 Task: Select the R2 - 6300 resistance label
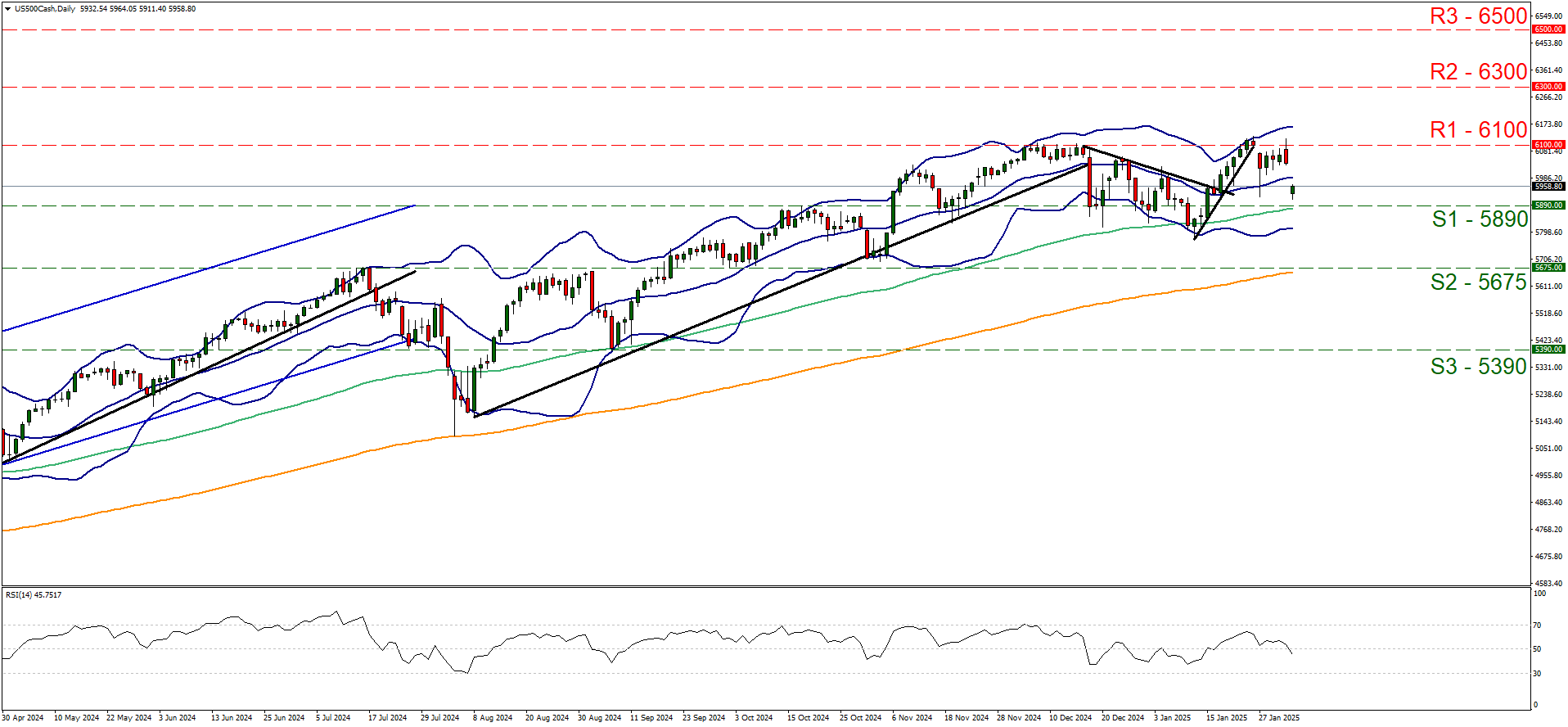point(1478,72)
